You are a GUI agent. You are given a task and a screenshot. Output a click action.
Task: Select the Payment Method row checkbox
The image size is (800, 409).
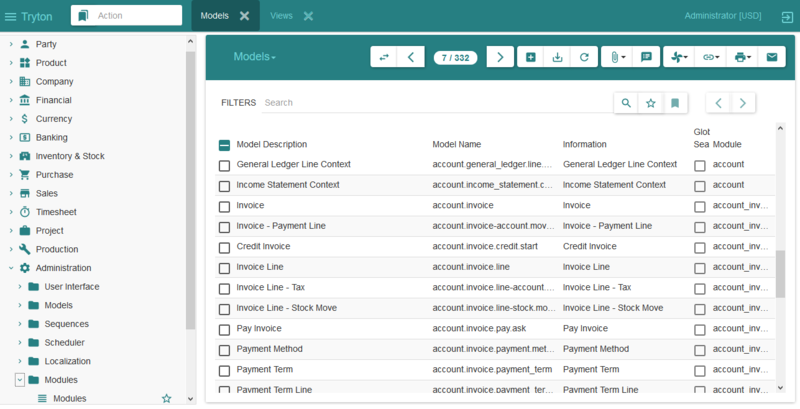[224, 350]
